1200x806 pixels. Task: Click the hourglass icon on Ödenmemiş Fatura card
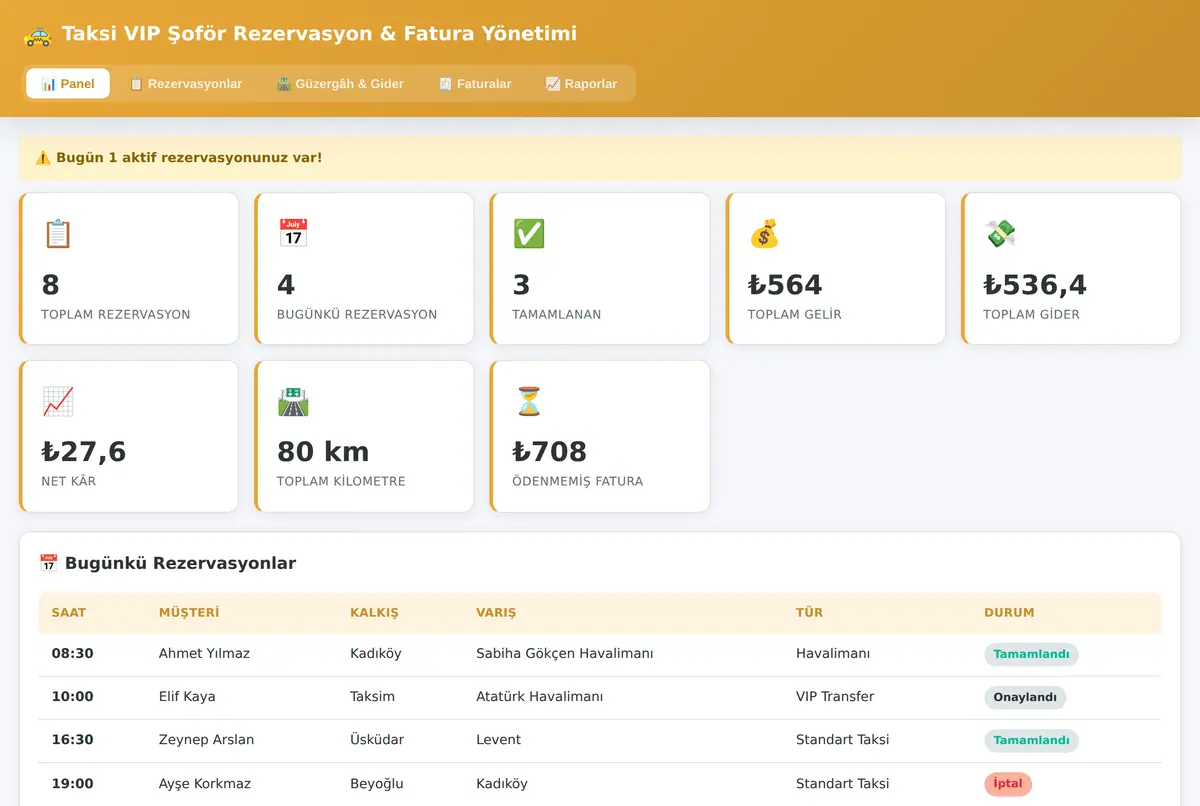(528, 402)
